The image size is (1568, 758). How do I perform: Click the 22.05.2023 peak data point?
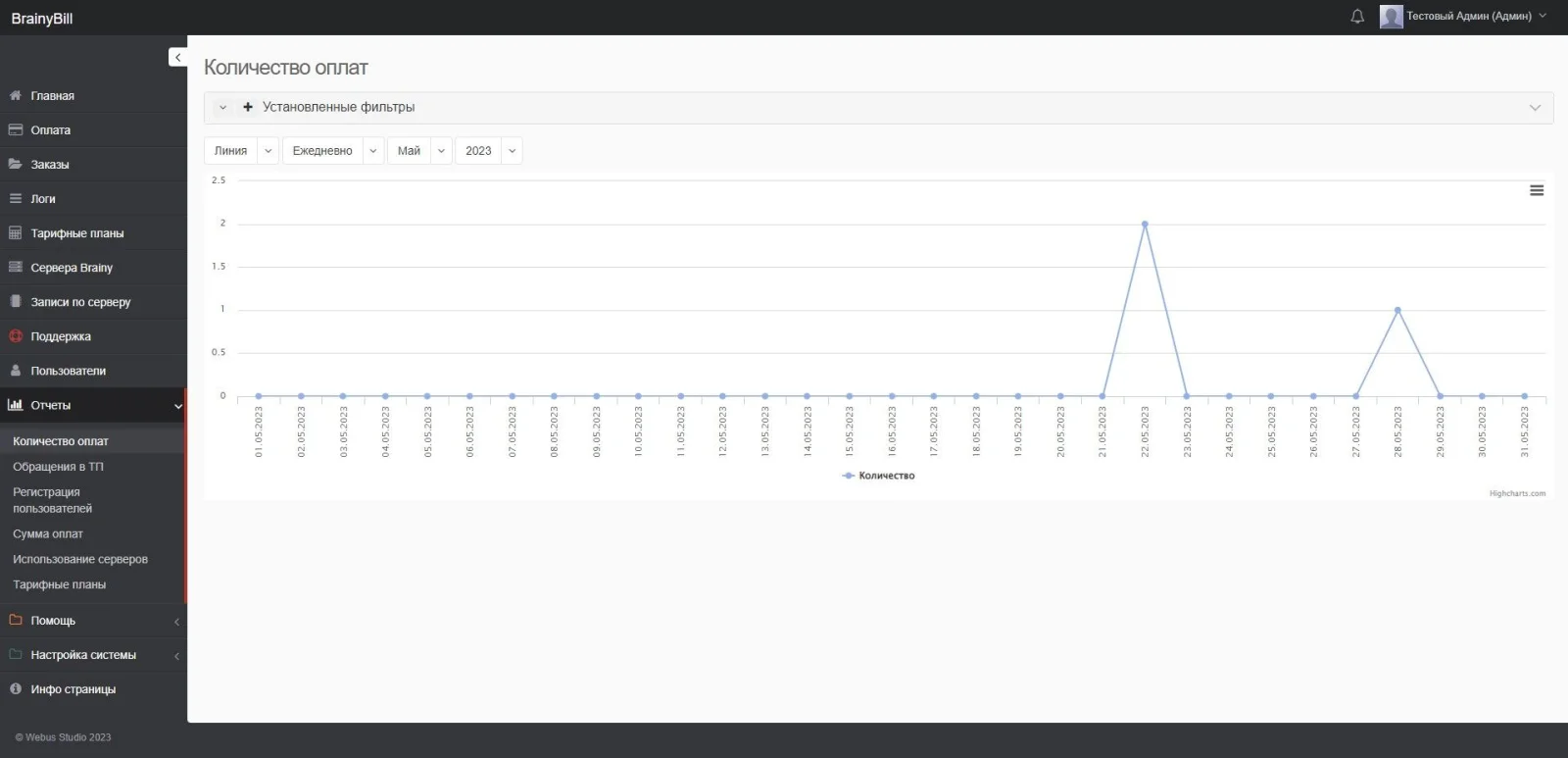point(1145,225)
